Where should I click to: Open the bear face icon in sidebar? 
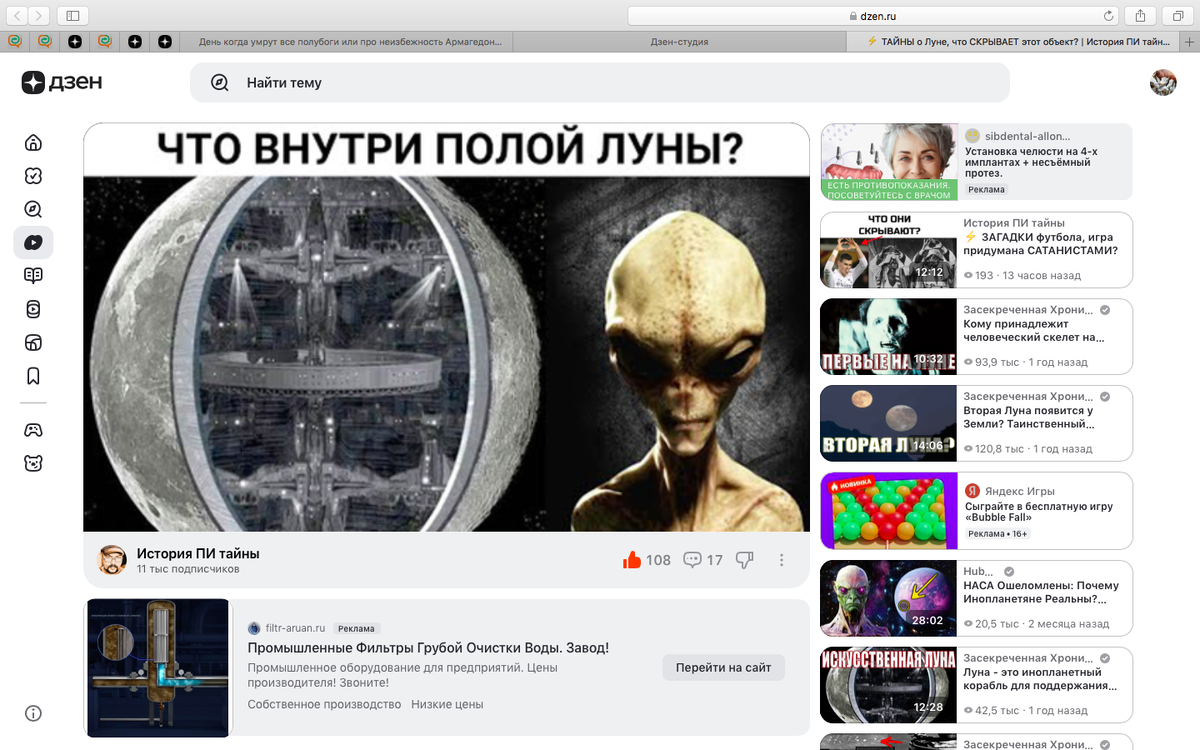coord(34,463)
